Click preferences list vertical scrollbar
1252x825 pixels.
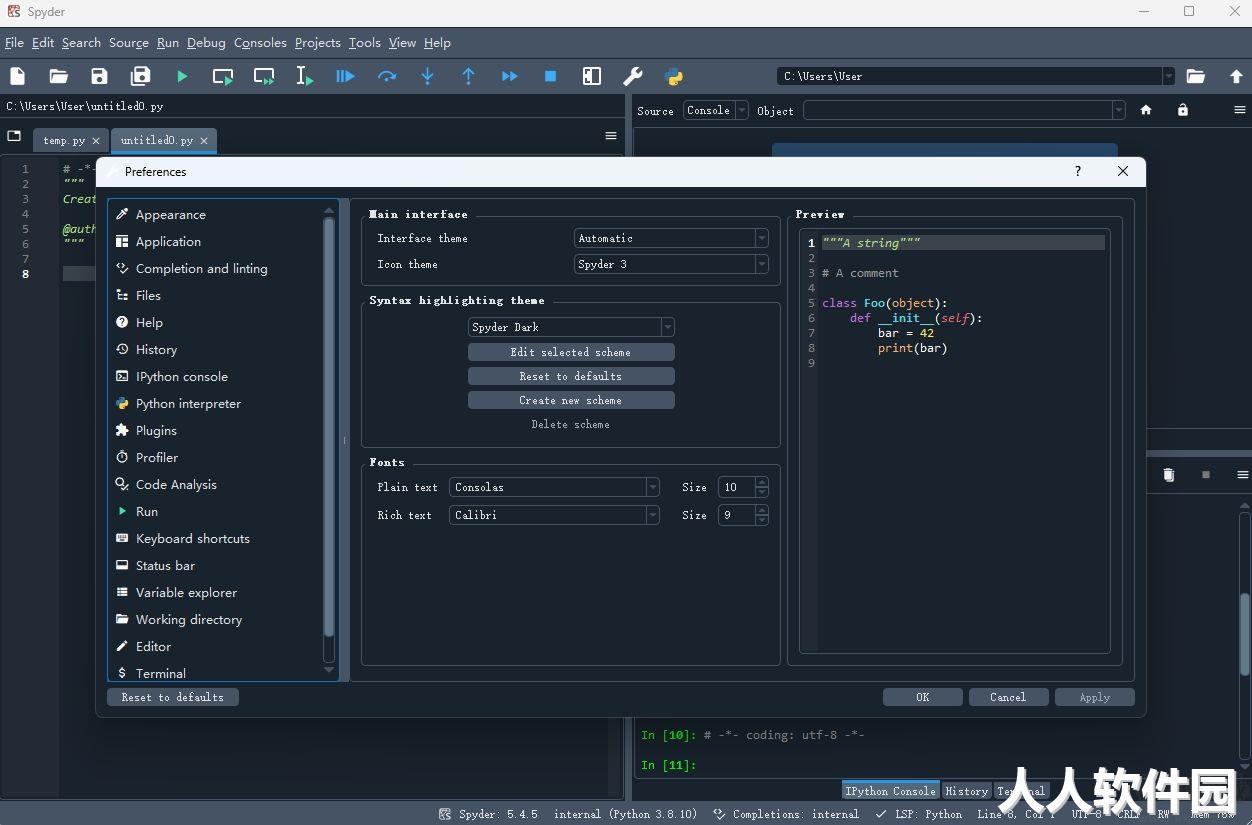coord(329,425)
